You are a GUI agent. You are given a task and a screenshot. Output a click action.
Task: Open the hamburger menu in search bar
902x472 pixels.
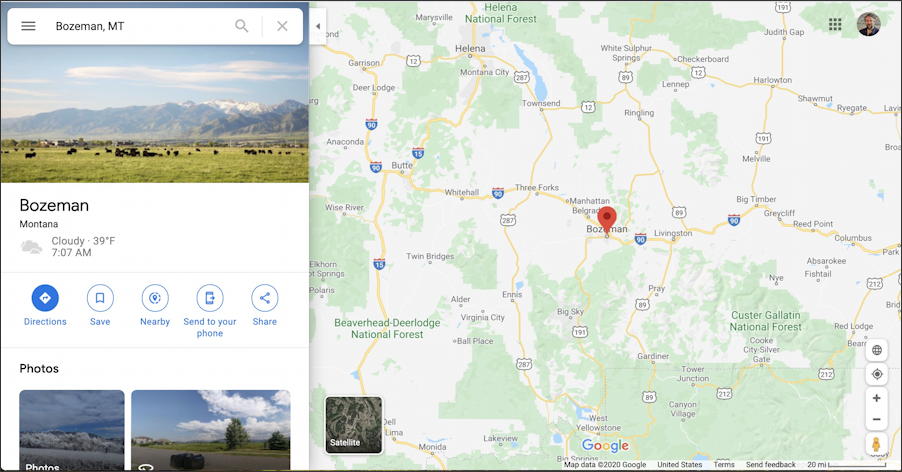(28, 26)
